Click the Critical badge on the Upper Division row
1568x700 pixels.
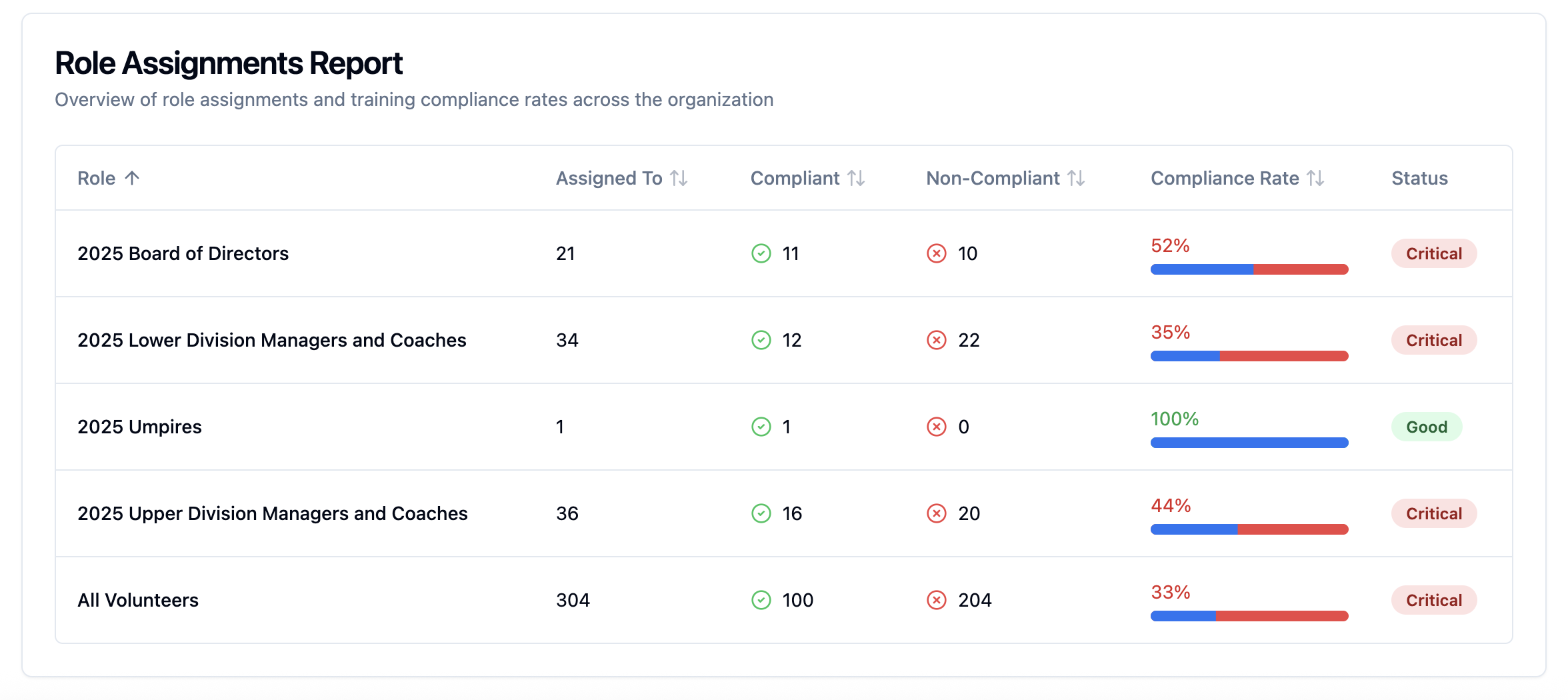[x=1433, y=513]
